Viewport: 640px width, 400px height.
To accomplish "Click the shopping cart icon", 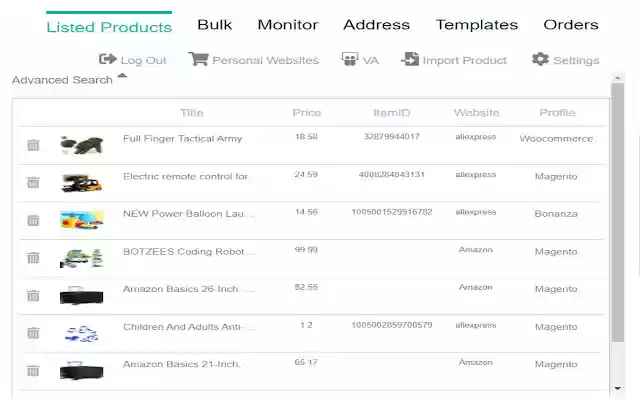I will coord(198,59).
